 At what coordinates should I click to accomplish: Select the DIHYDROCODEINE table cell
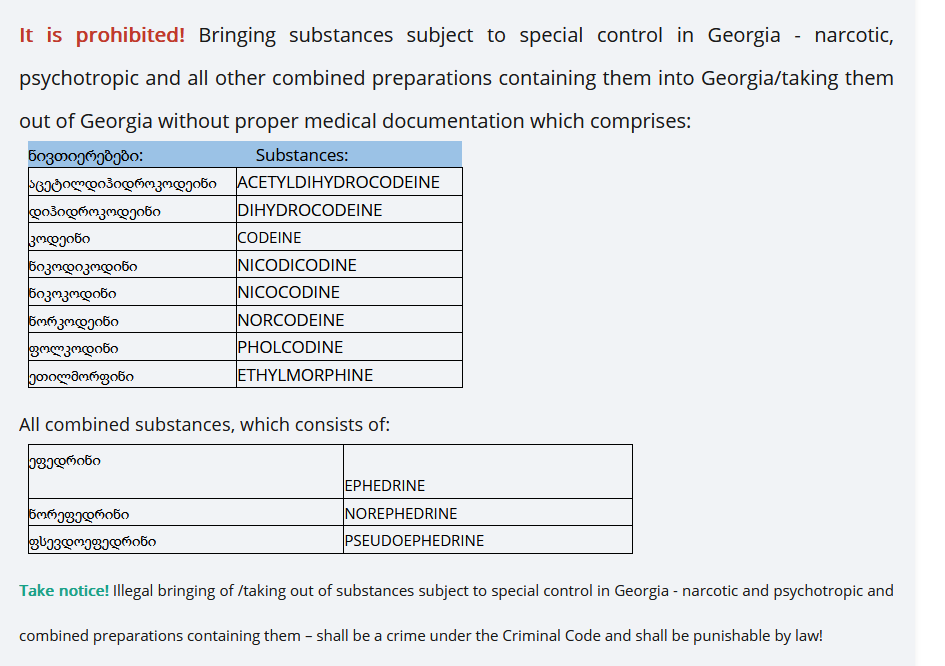point(349,210)
